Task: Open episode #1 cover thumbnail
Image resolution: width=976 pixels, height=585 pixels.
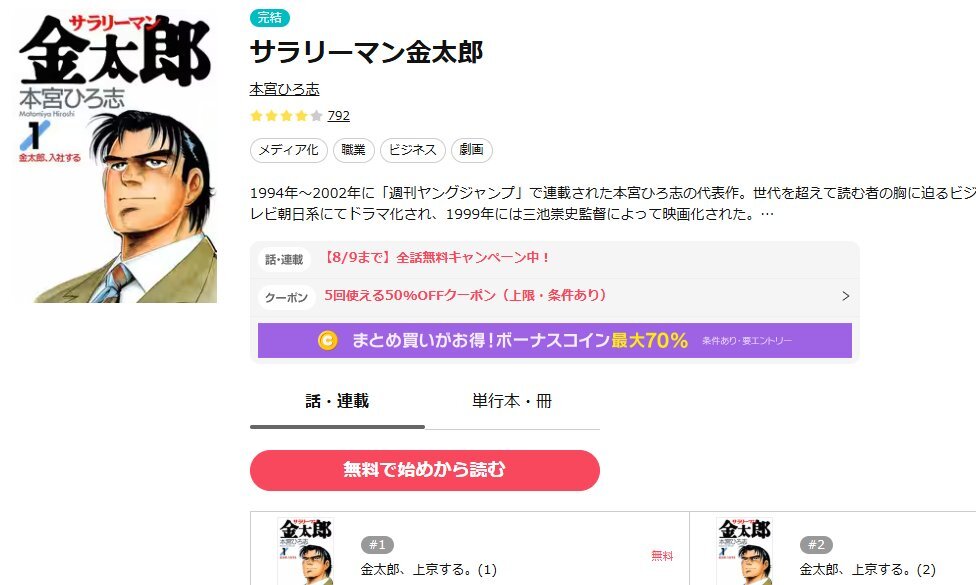Action: tap(306, 551)
